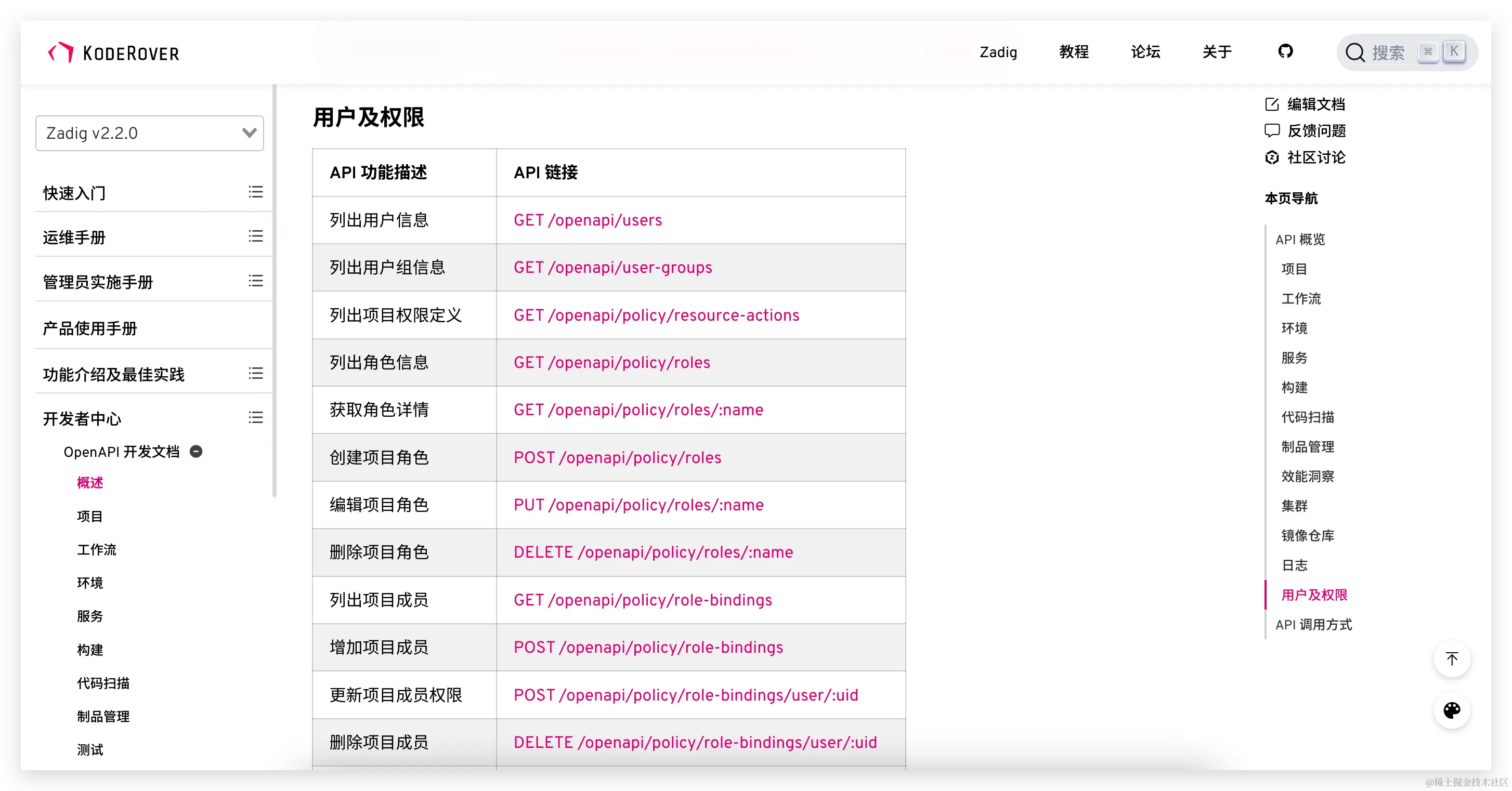Viewport: 1512px width, 791px height.
Task: Click the feedback speech bubble icon
Action: tap(1271, 130)
